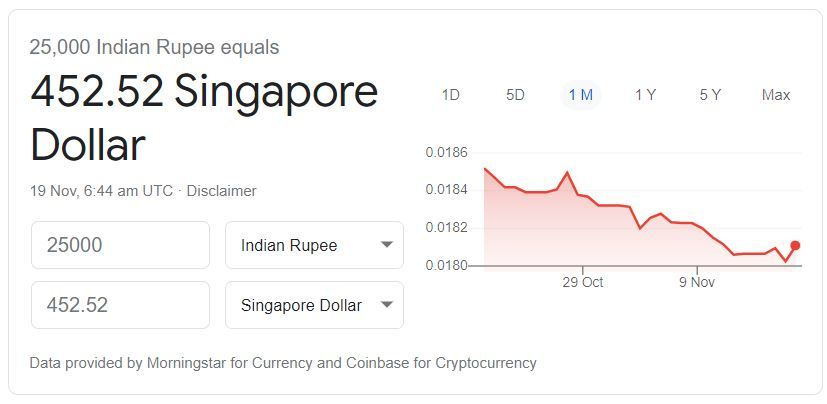The width and height of the screenshot is (827, 404).
Task: Open the Indian Rupee currency dropdown
Action: coord(314,245)
